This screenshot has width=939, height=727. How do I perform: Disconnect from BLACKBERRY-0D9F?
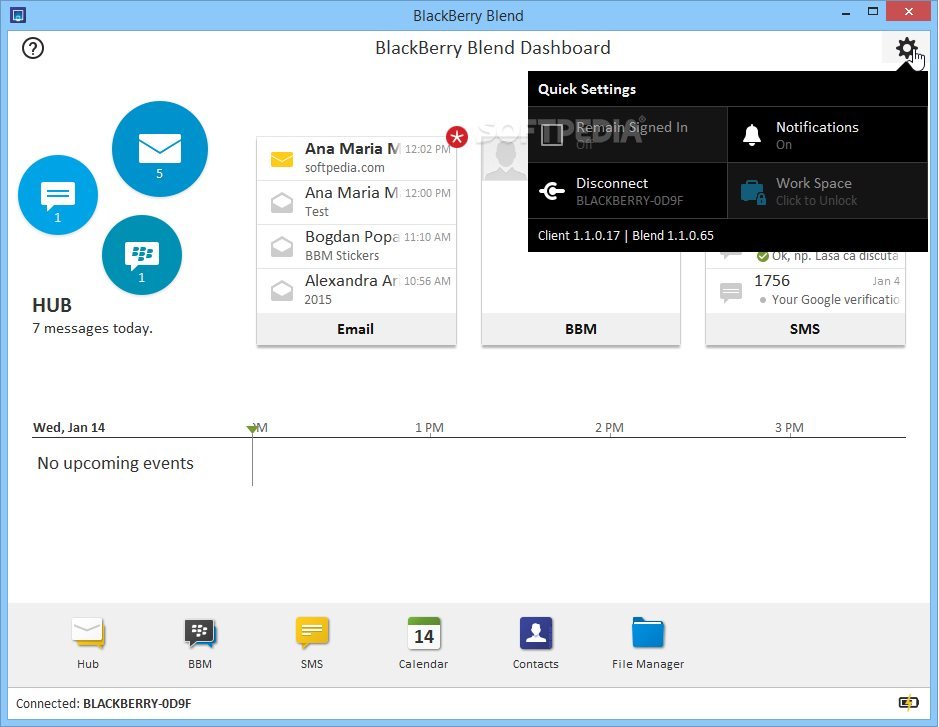tap(628, 191)
